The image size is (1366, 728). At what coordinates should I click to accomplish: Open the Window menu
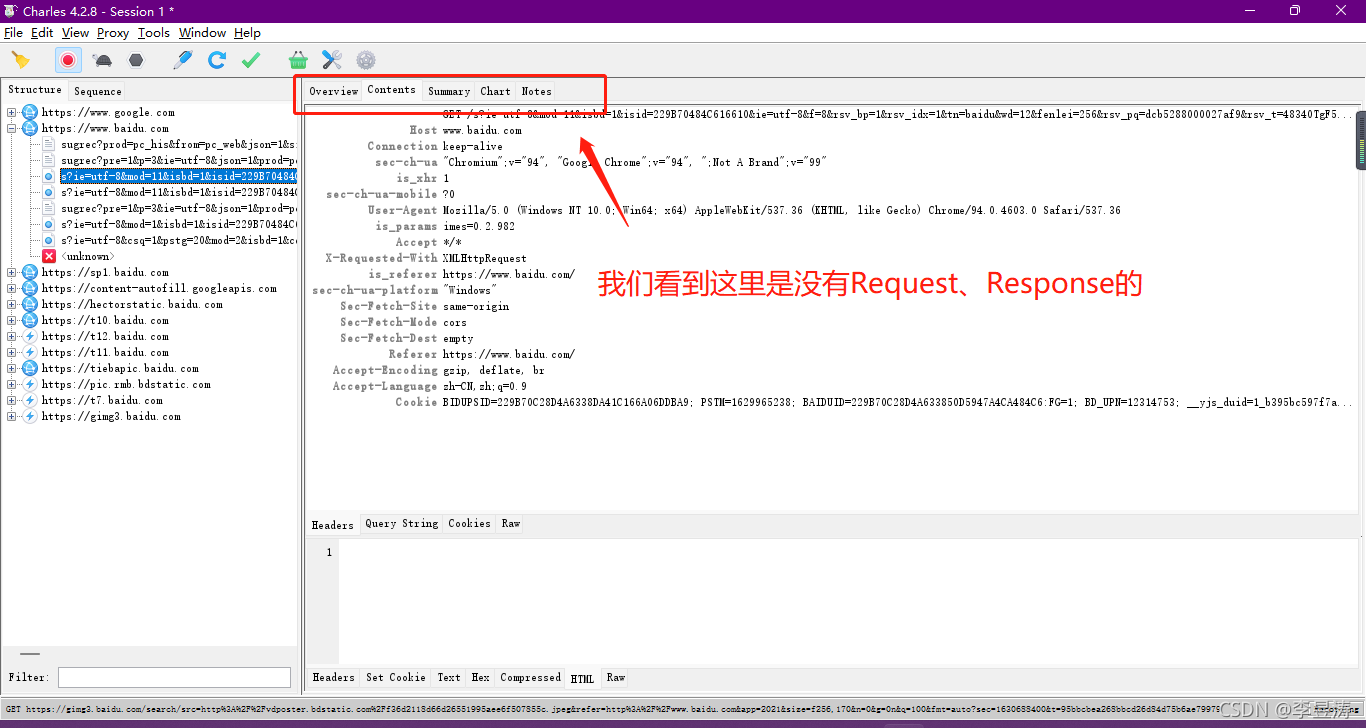click(203, 33)
